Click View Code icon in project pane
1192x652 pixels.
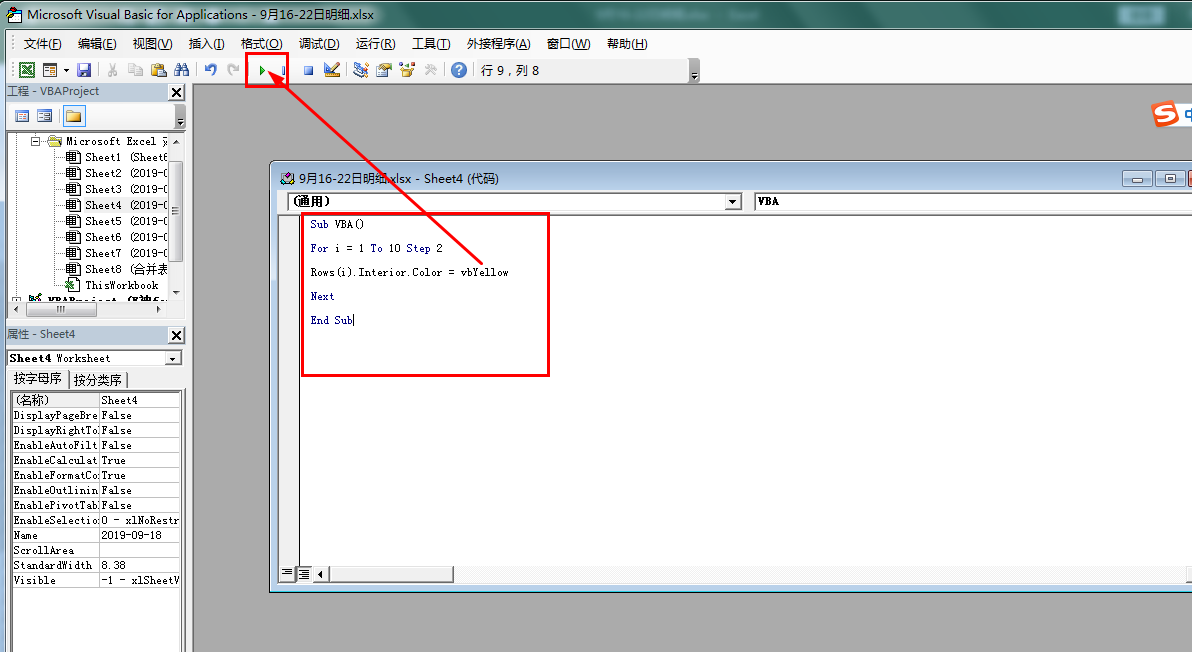point(22,116)
